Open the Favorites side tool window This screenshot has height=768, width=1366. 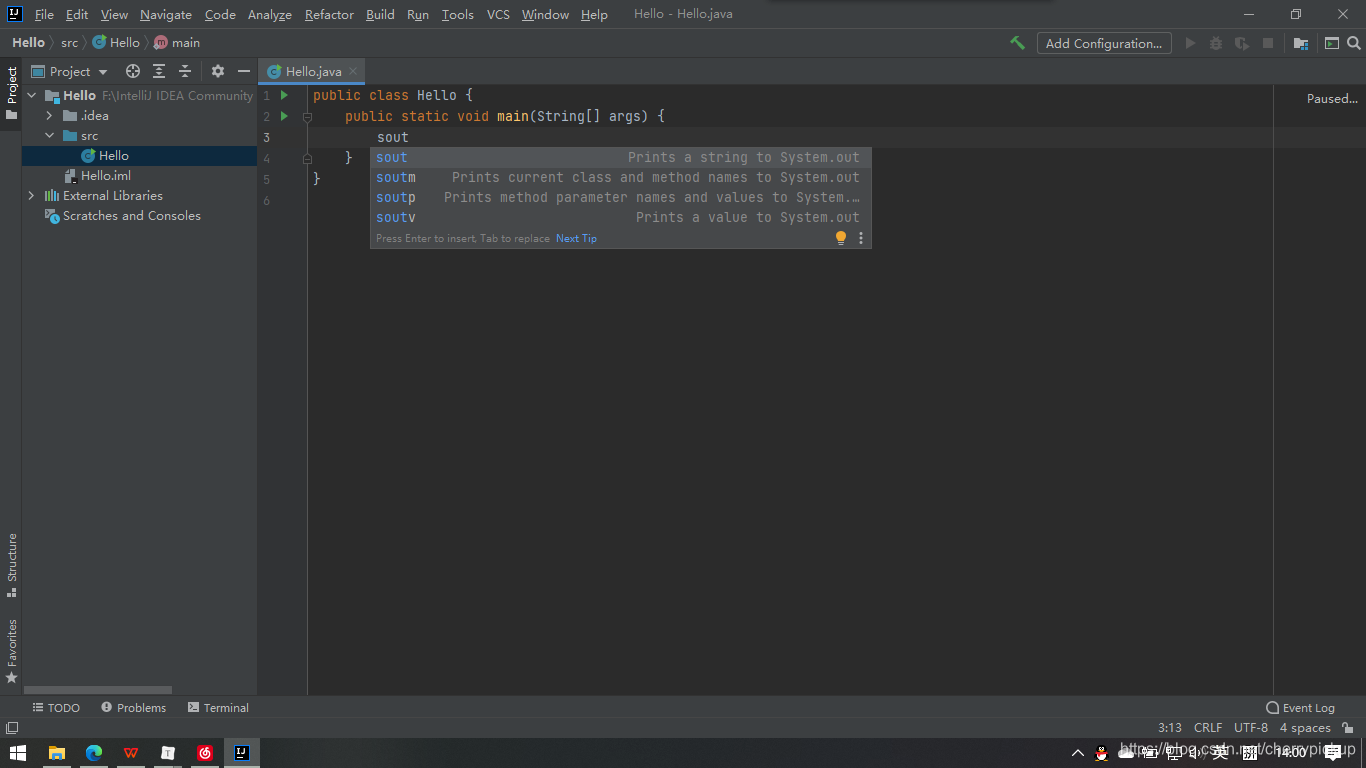pyautogui.click(x=11, y=651)
